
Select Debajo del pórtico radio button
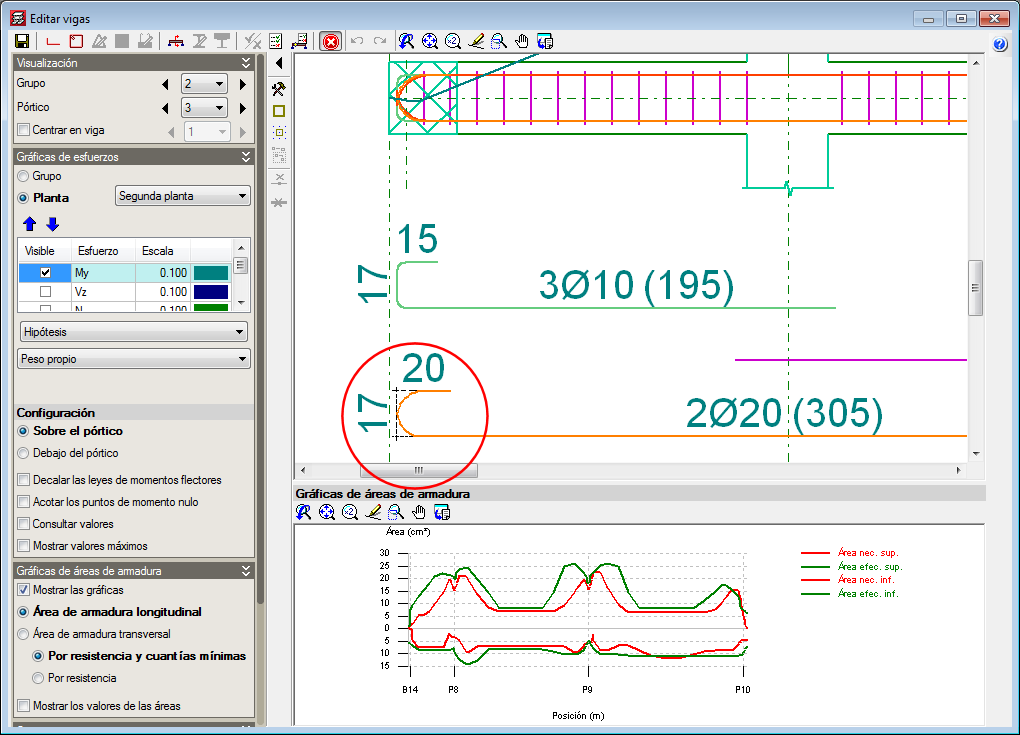pyautogui.click(x=24, y=453)
